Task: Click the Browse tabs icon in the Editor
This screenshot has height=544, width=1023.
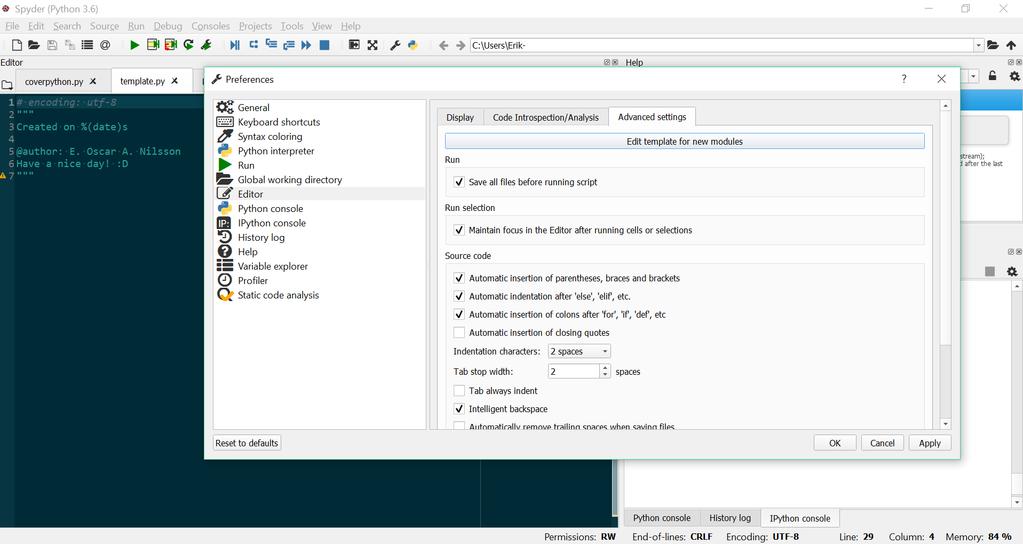Action: click(7, 85)
